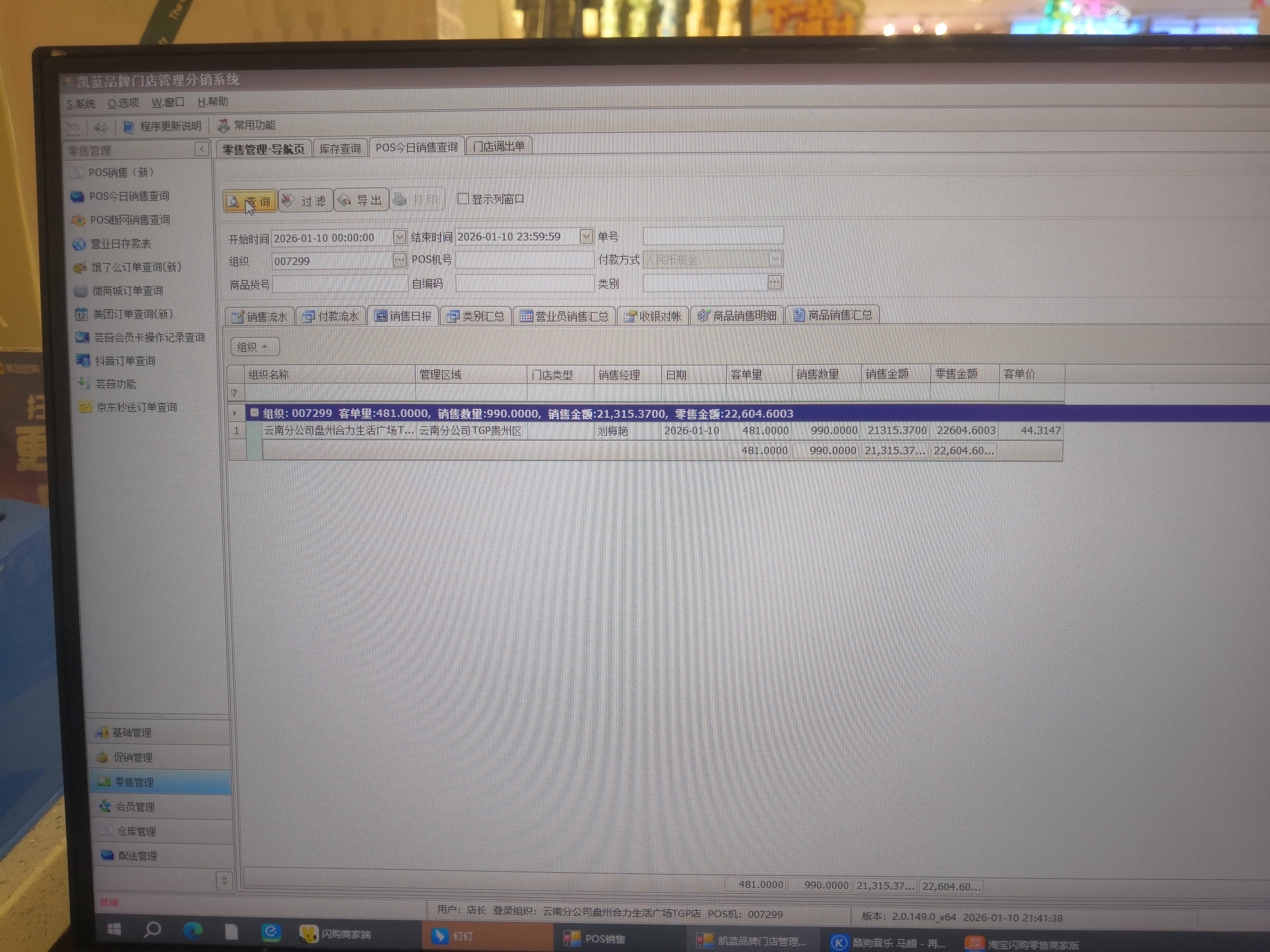Click the 导出 export icon button
This screenshot has width=1270, height=952.
(x=360, y=200)
